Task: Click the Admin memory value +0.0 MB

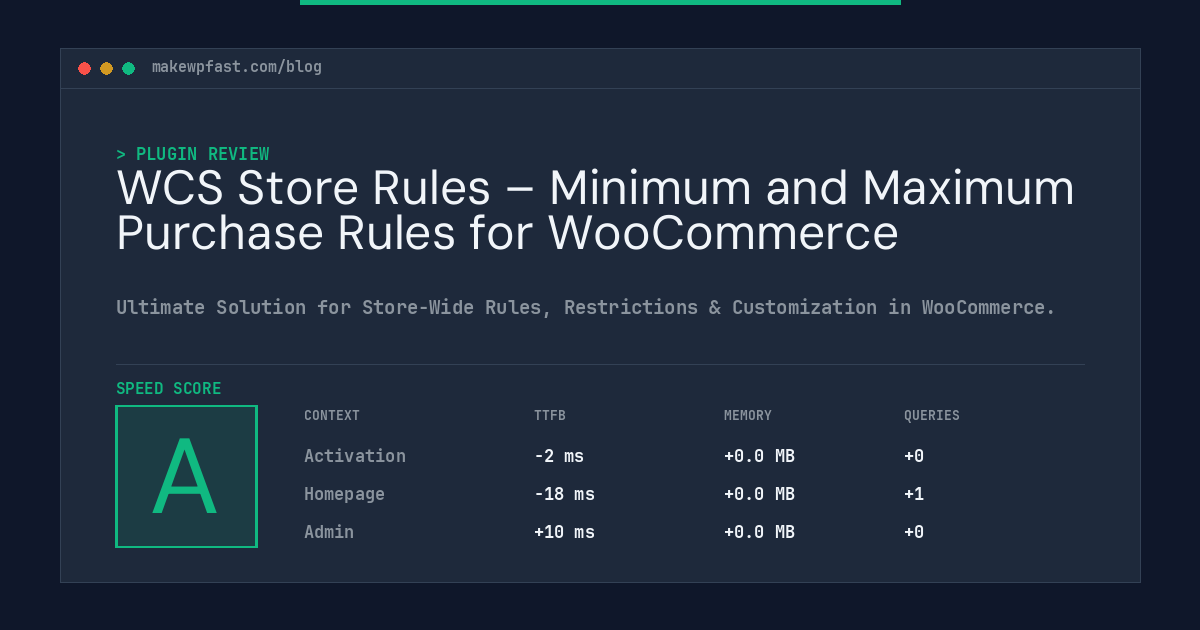Action: click(759, 532)
